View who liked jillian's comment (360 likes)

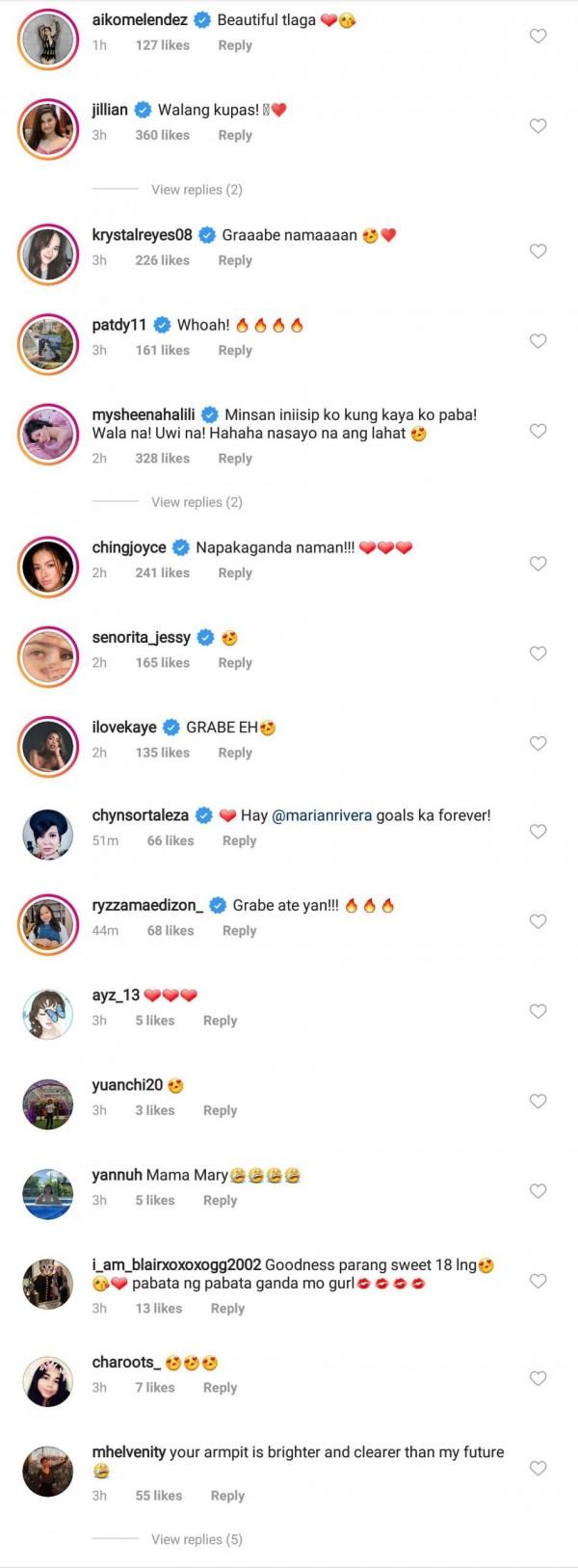[162, 135]
